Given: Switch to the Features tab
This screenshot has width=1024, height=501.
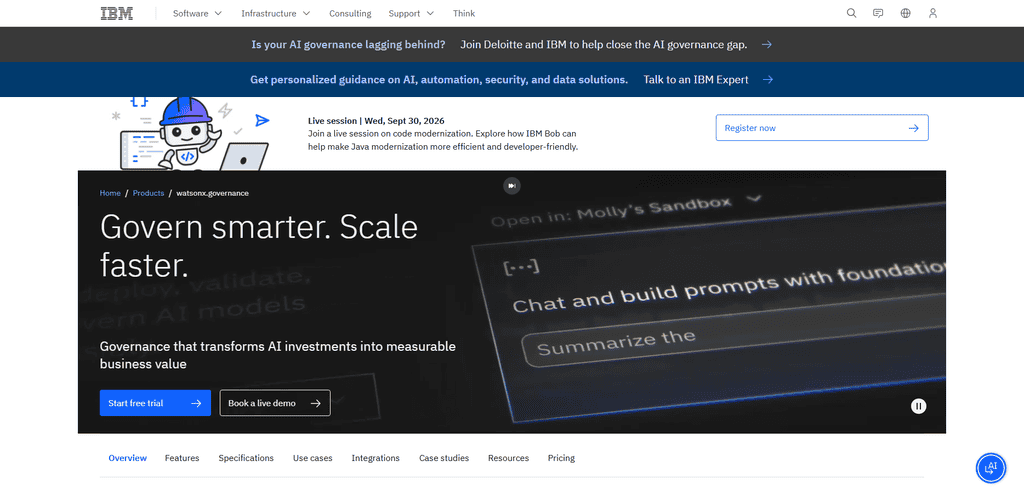Looking at the screenshot, I should 182,458.
